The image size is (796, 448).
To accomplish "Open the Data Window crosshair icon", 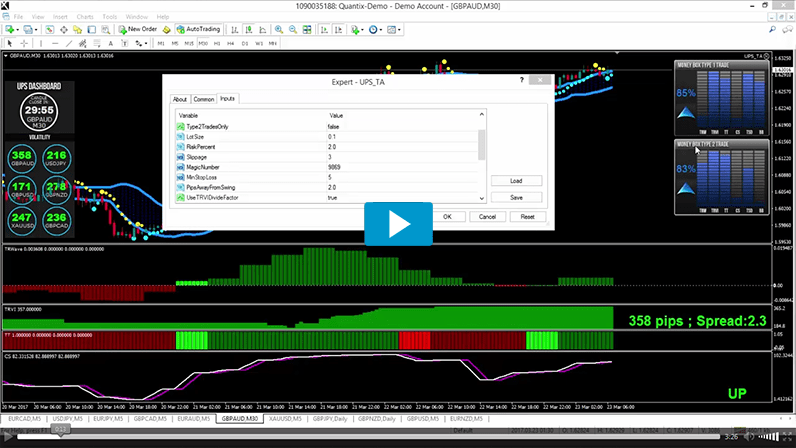I will [63, 30].
